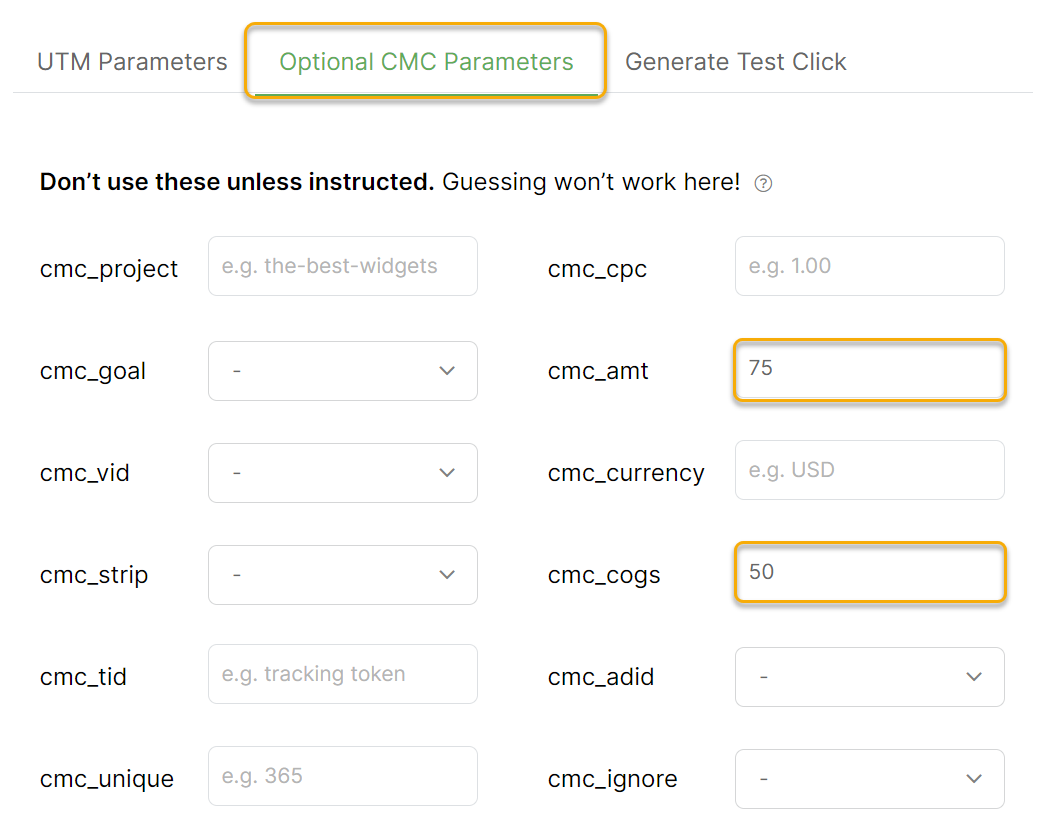This screenshot has height=824, width=1040.
Task: Click the cmc_goal dropdown chevron arrow
Action: [447, 371]
